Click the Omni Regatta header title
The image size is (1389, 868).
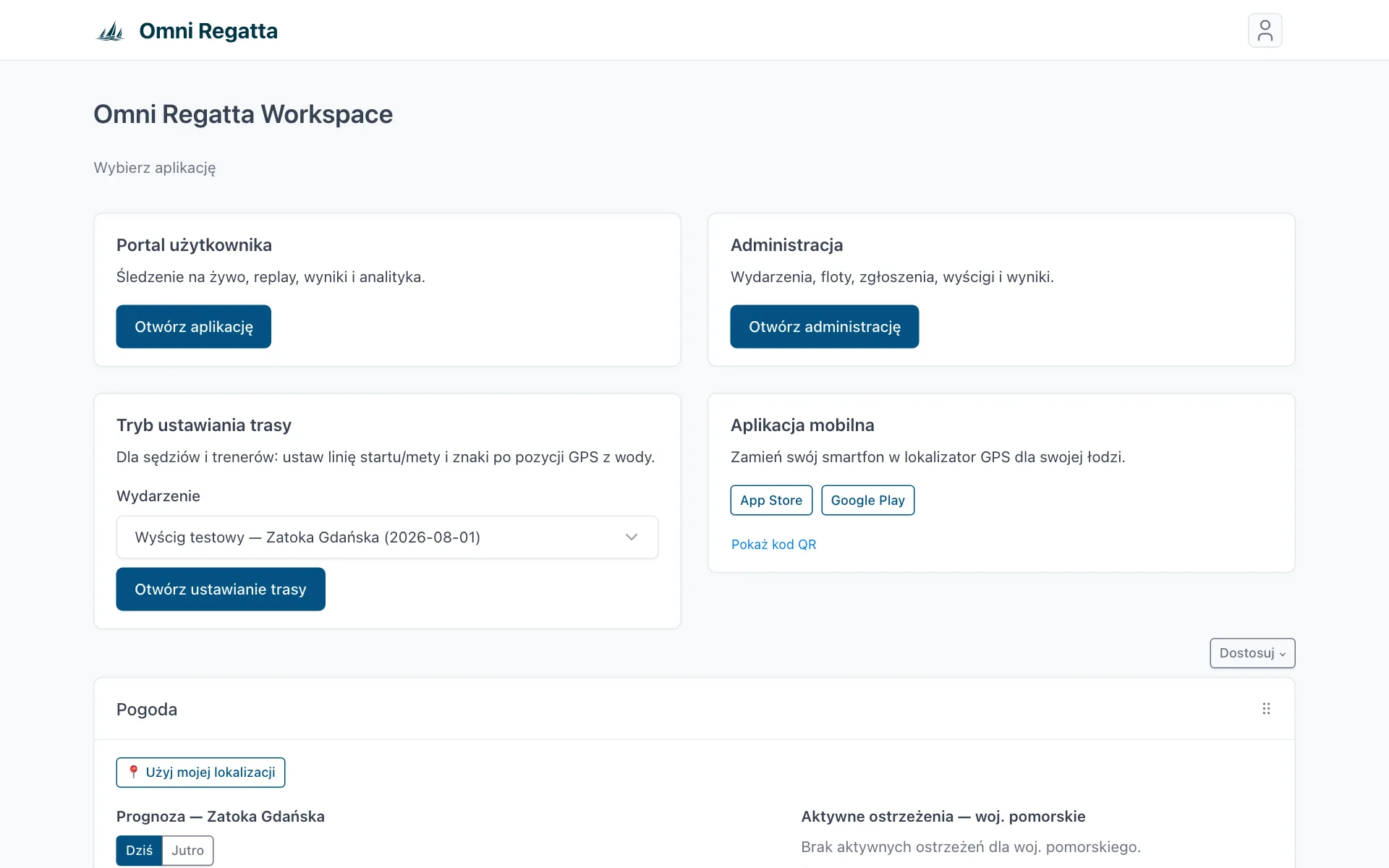tap(208, 31)
